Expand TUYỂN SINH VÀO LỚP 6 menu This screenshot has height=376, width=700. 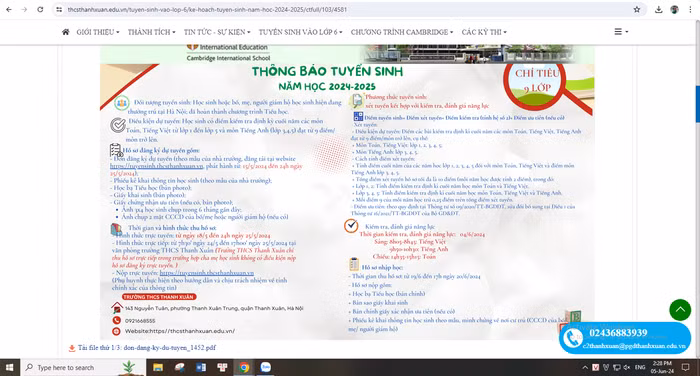point(300,32)
